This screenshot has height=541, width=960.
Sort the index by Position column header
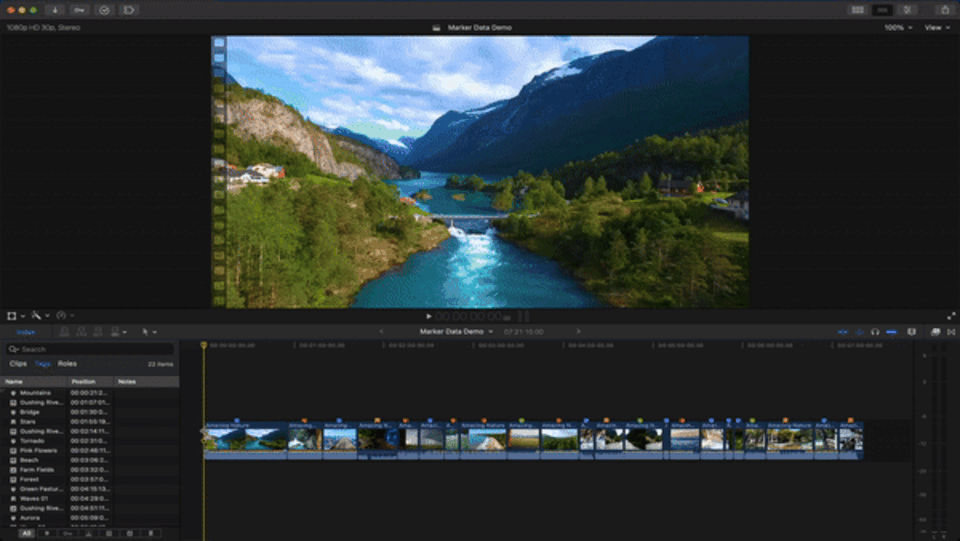(x=91, y=381)
